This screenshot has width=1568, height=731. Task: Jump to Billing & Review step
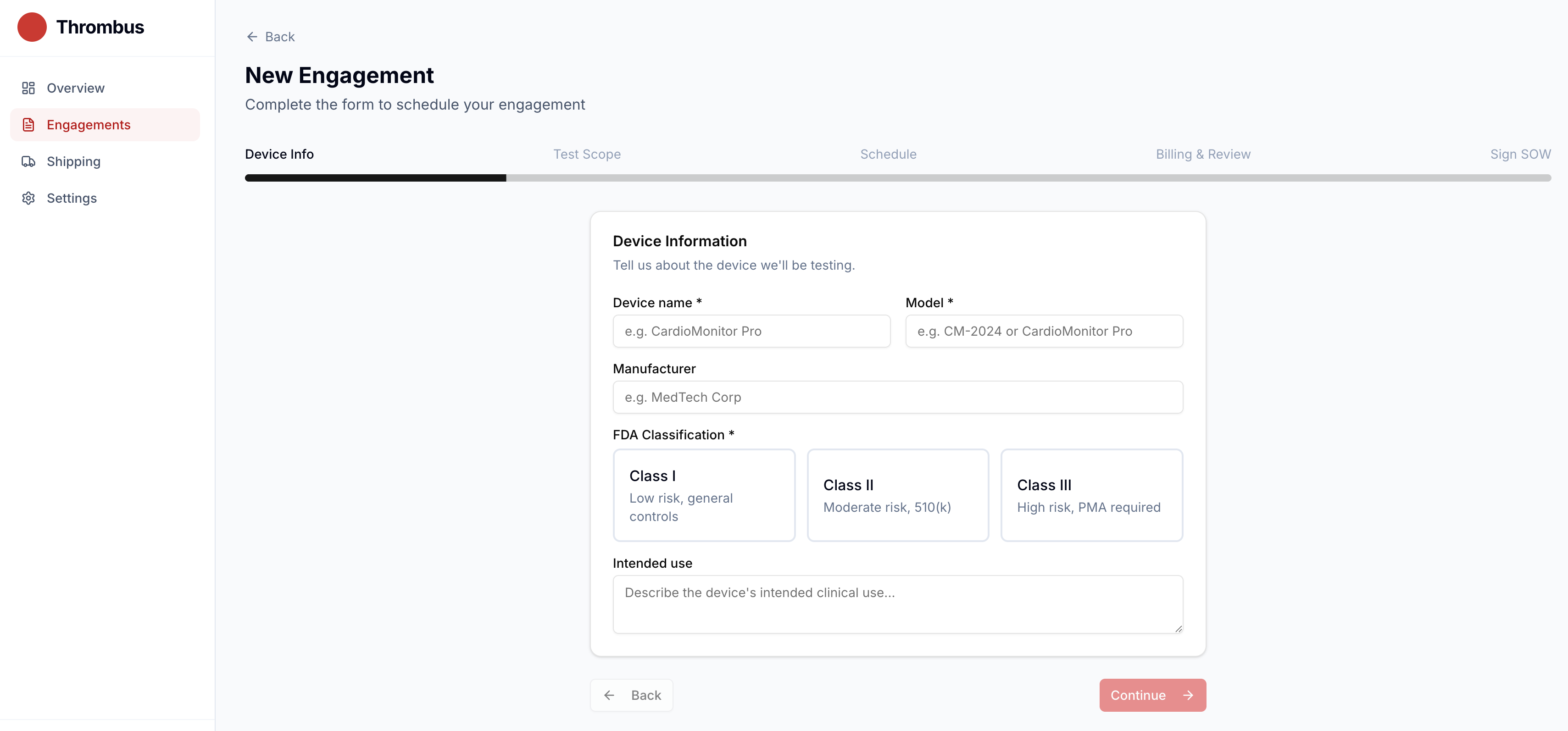coord(1202,155)
